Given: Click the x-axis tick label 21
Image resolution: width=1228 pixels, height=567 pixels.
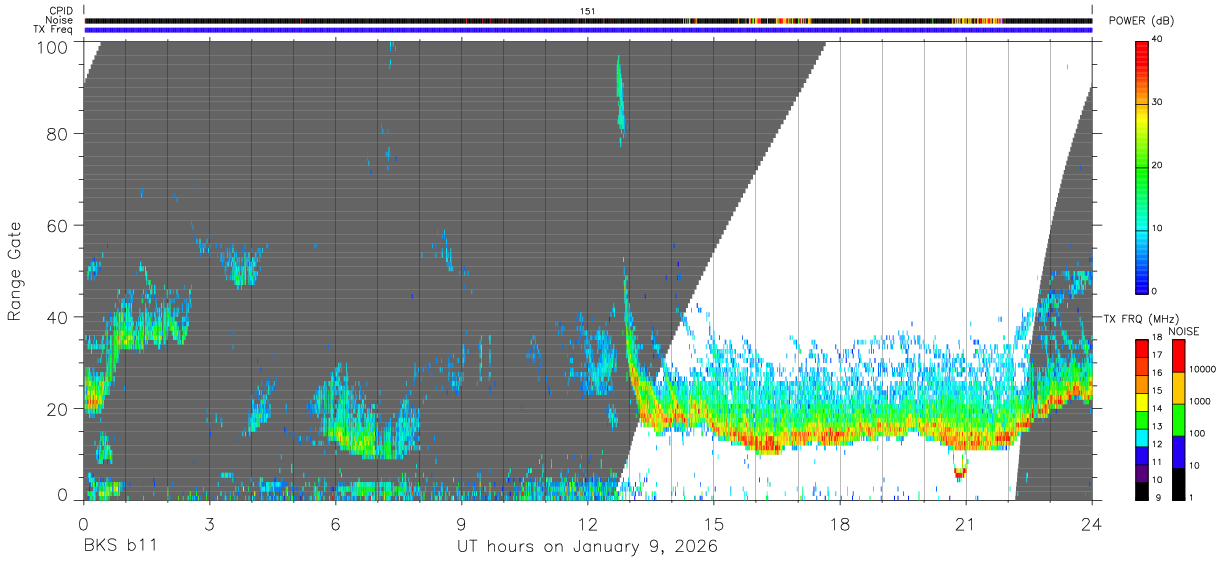Looking at the screenshot, I should [x=966, y=523].
